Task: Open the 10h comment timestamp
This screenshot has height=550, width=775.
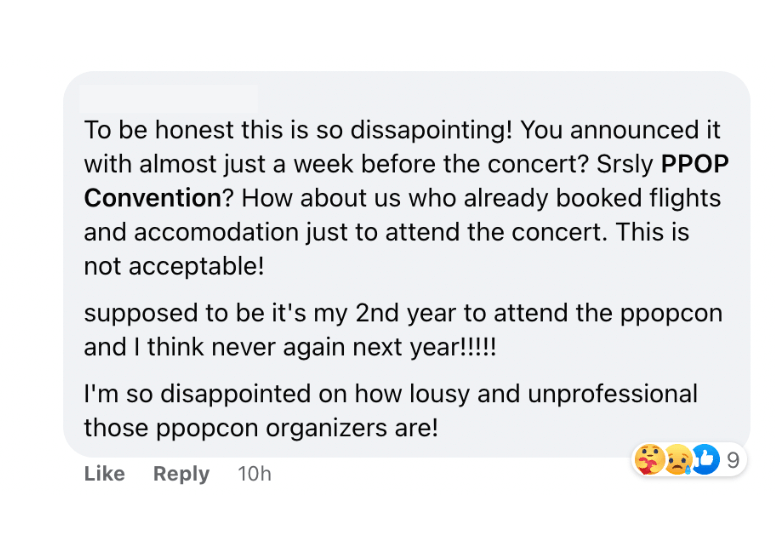Action: click(x=254, y=474)
